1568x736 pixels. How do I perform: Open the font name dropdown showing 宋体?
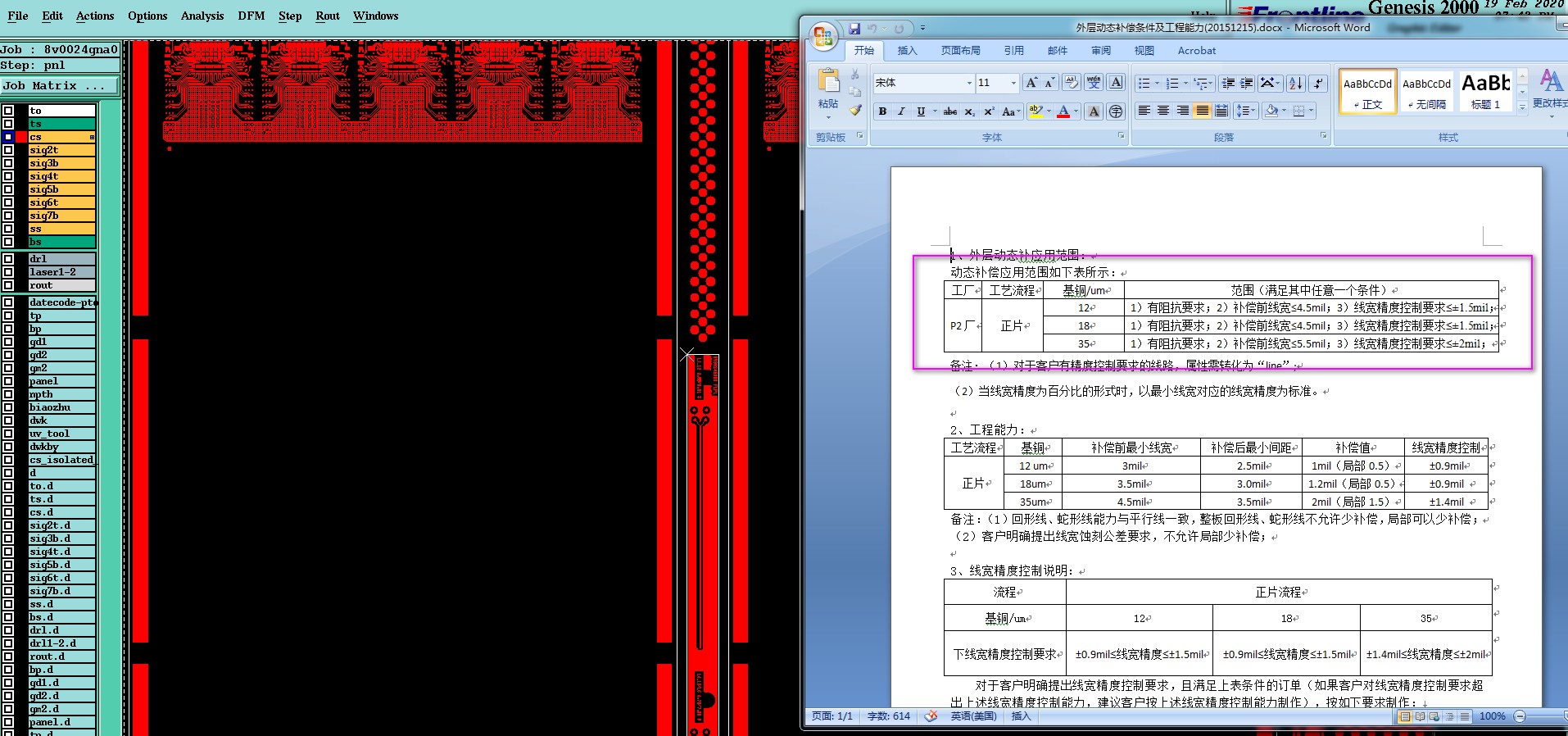pos(969,83)
